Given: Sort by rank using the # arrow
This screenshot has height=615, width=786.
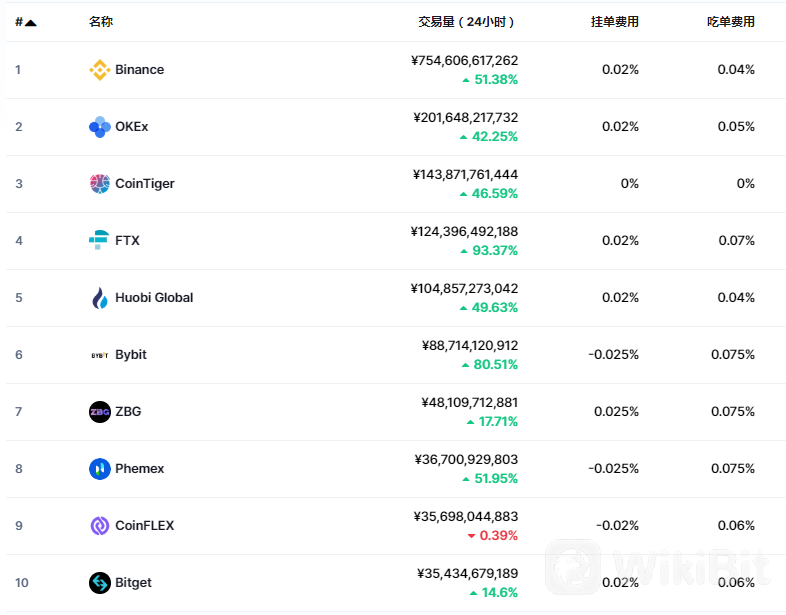Looking at the screenshot, I should click(x=26, y=22).
